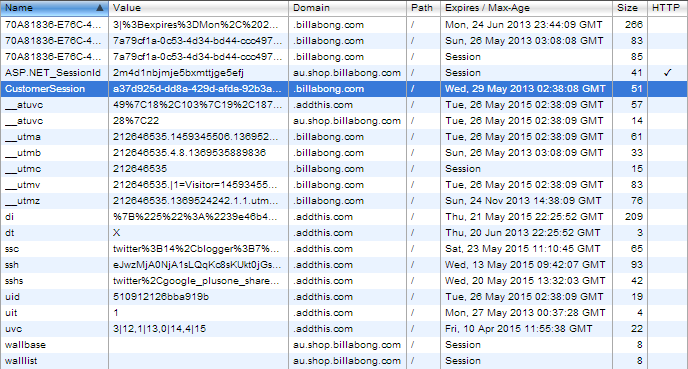
Task: Sort by the Value column header
Action: (198, 8)
